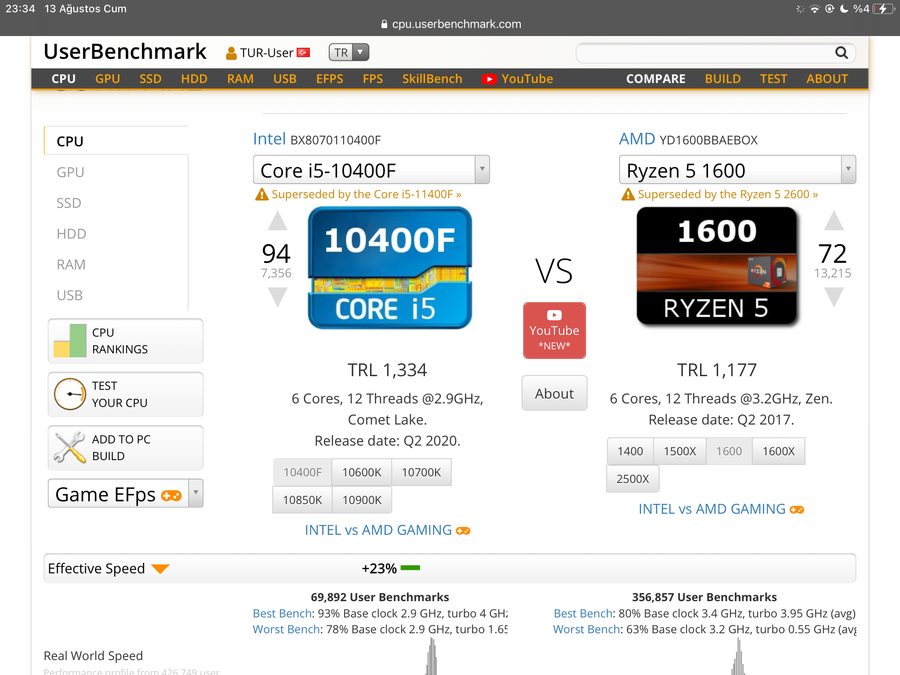This screenshot has height=675, width=900.
Task: Click the 1500X button
Action: [680, 451]
